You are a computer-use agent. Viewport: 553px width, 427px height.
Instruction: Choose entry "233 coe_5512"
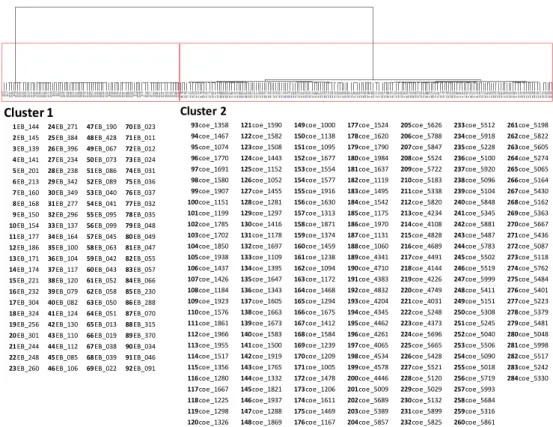[x=474, y=125]
